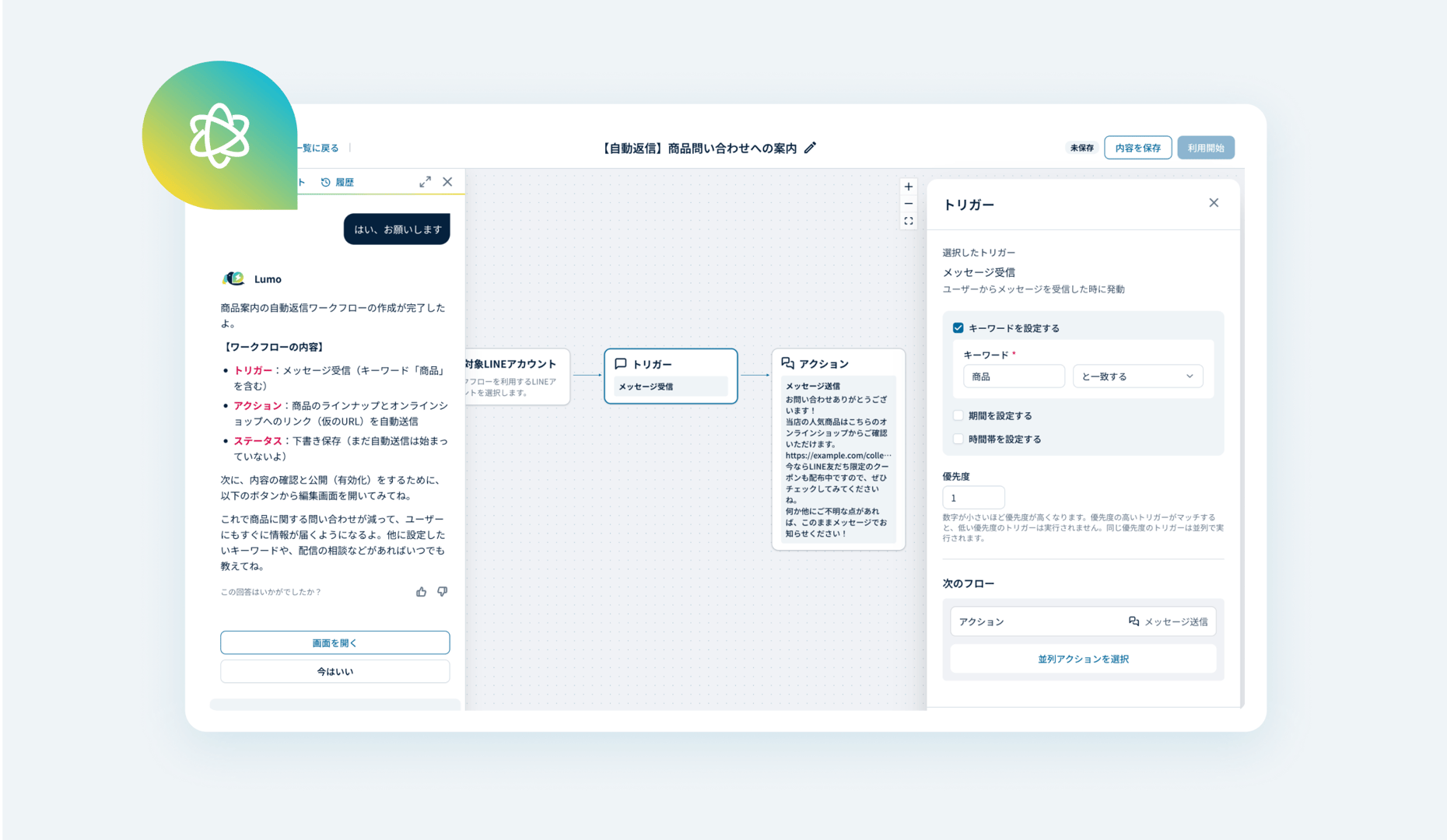Enable 時間帯を設定する option
Image resolution: width=1447 pixels, height=840 pixels.
click(x=958, y=439)
